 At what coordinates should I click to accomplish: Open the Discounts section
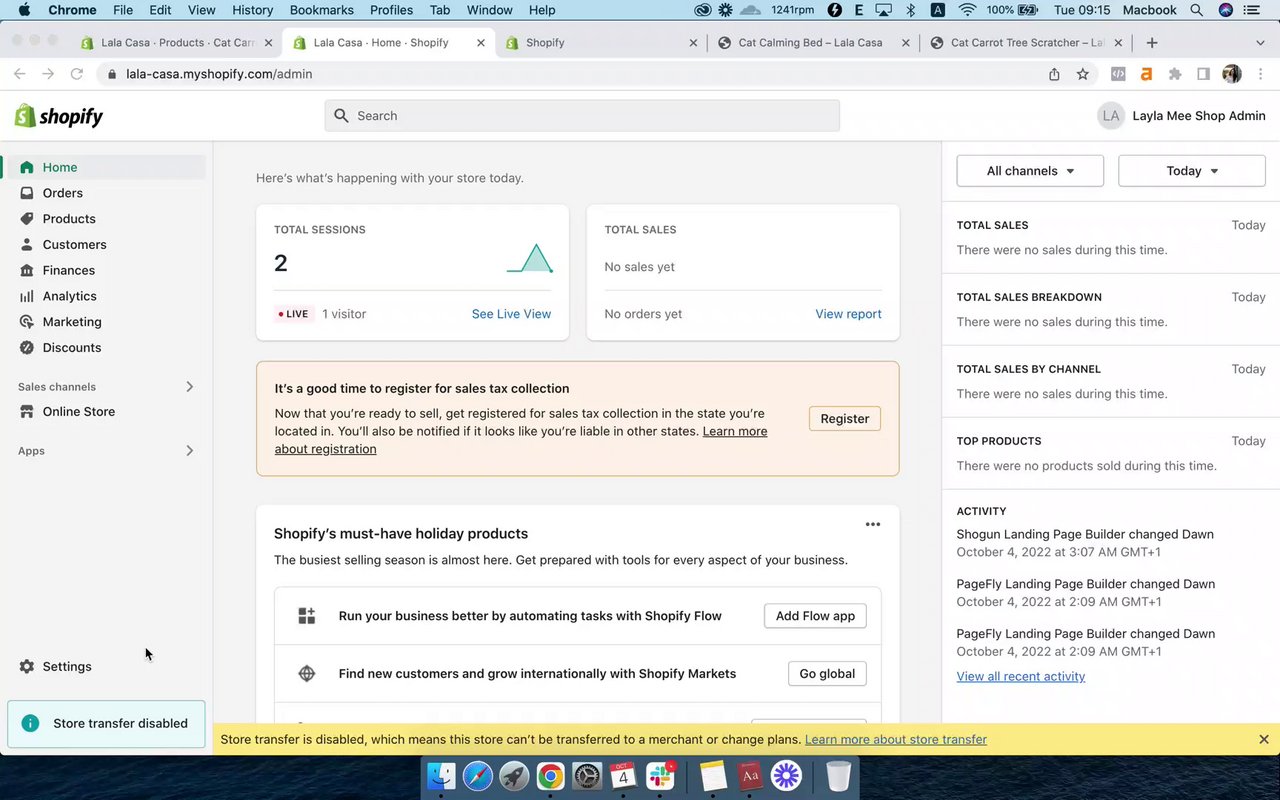72,348
